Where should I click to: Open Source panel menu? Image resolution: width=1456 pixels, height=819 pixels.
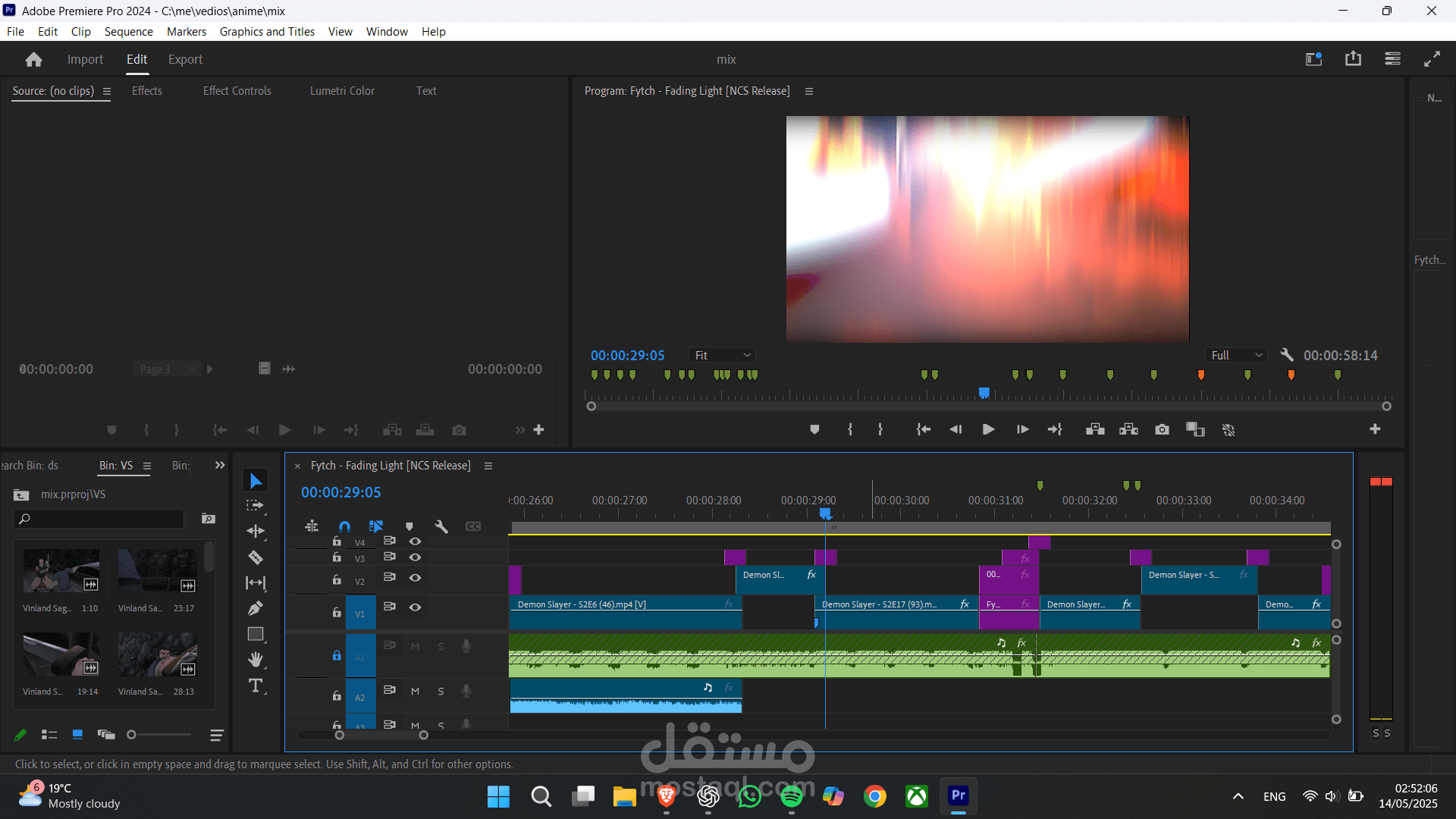[x=107, y=91]
